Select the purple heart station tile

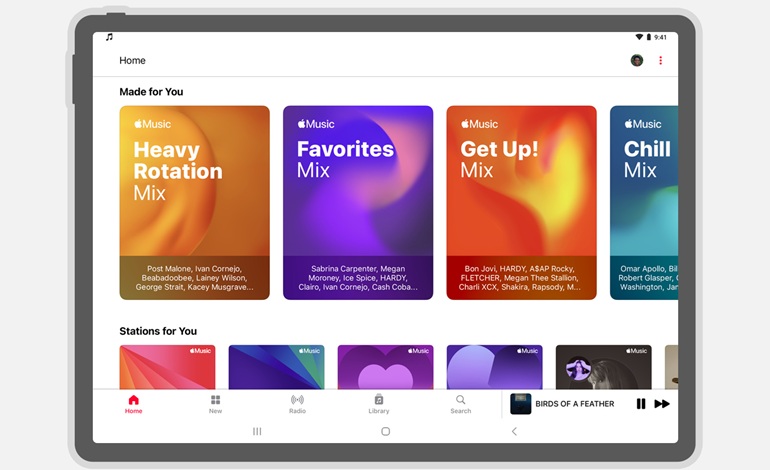click(x=385, y=367)
